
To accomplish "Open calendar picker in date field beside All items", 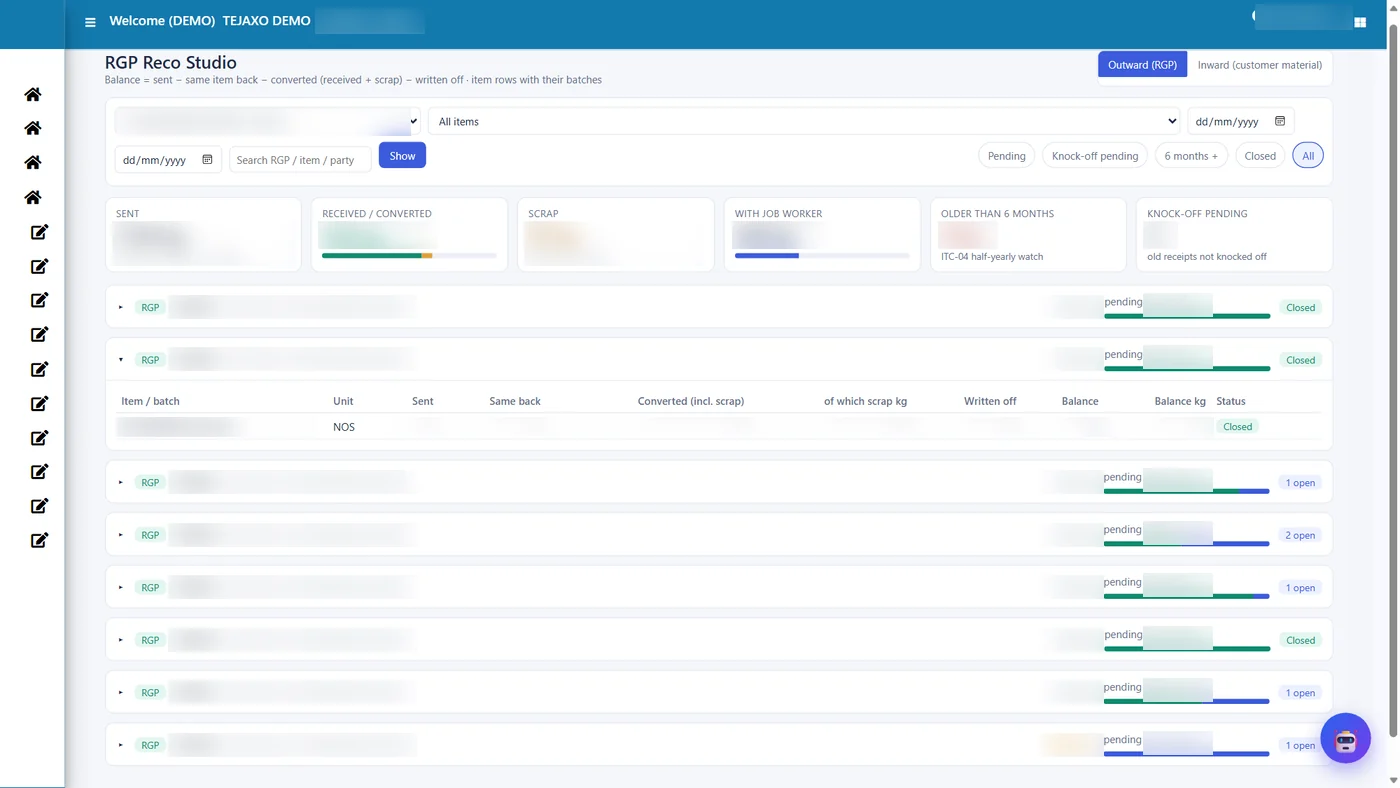I will (x=1280, y=121).
